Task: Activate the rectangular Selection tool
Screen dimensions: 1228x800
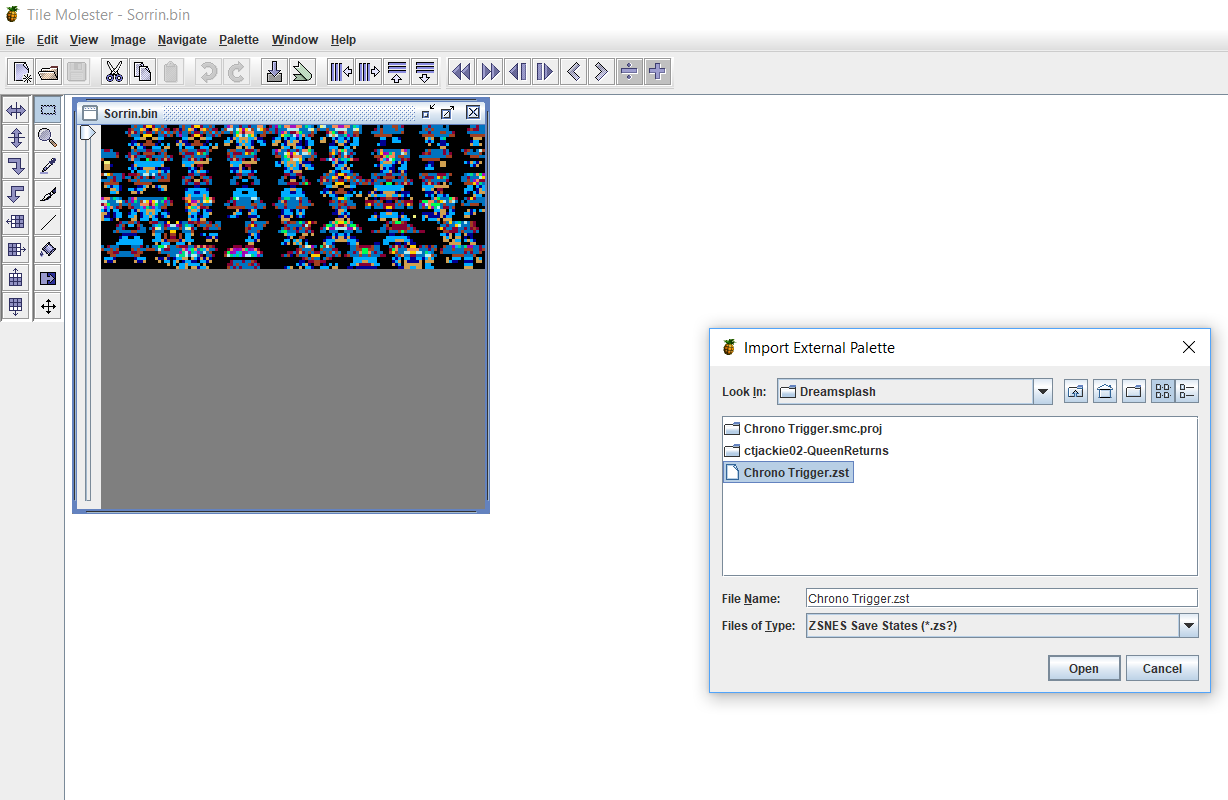Action: coord(47,110)
